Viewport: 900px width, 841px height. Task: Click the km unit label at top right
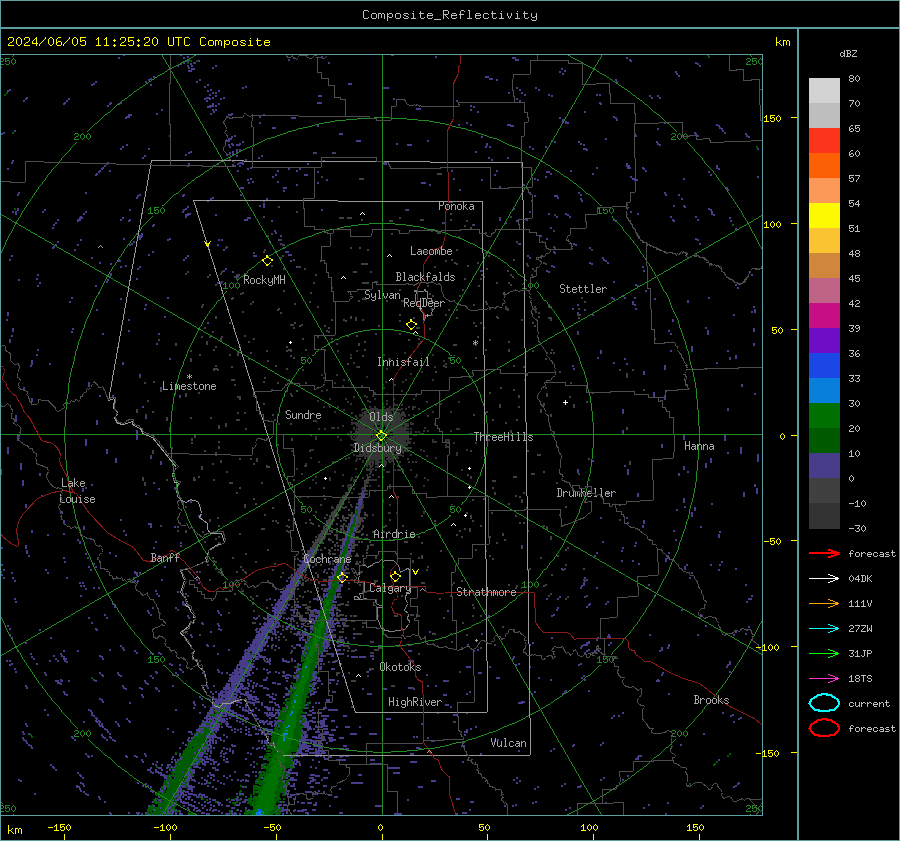782,42
